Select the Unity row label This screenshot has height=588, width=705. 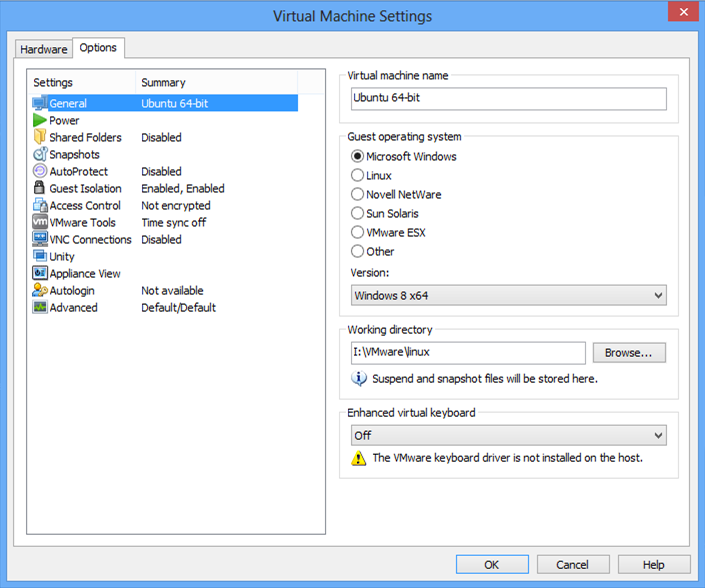point(62,257)
